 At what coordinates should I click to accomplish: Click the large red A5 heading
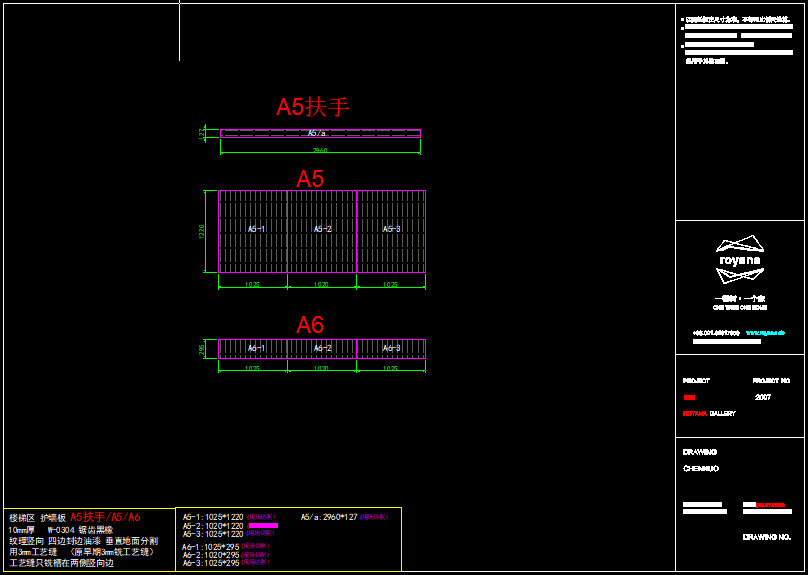click(310, 179)
